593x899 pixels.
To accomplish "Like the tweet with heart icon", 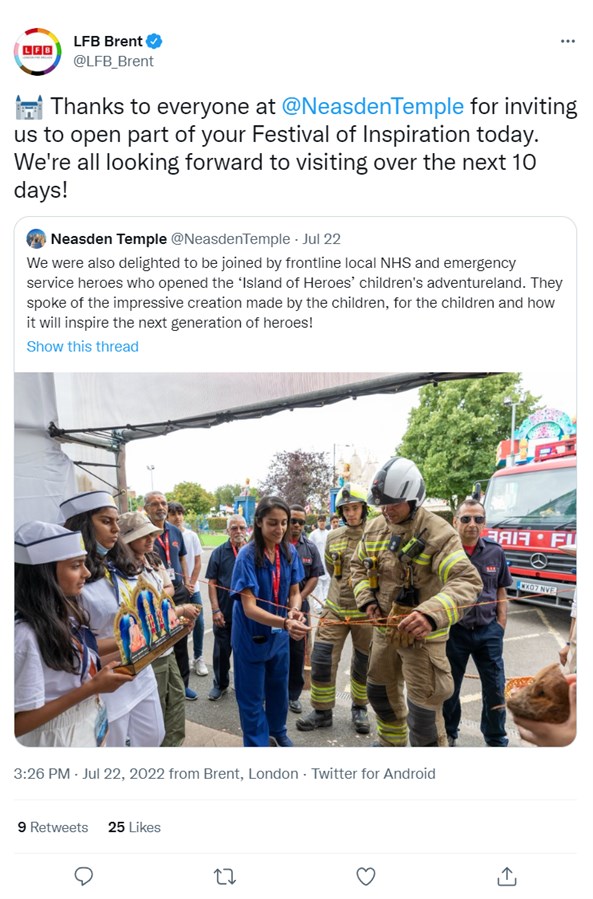I will coord(366,876).
